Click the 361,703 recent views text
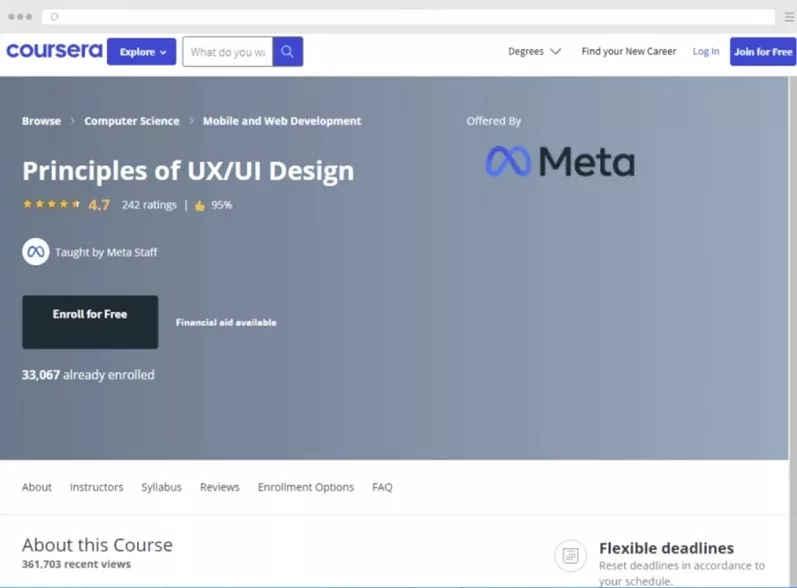Screen dimensions: 797x588 (x=76, y=564)
